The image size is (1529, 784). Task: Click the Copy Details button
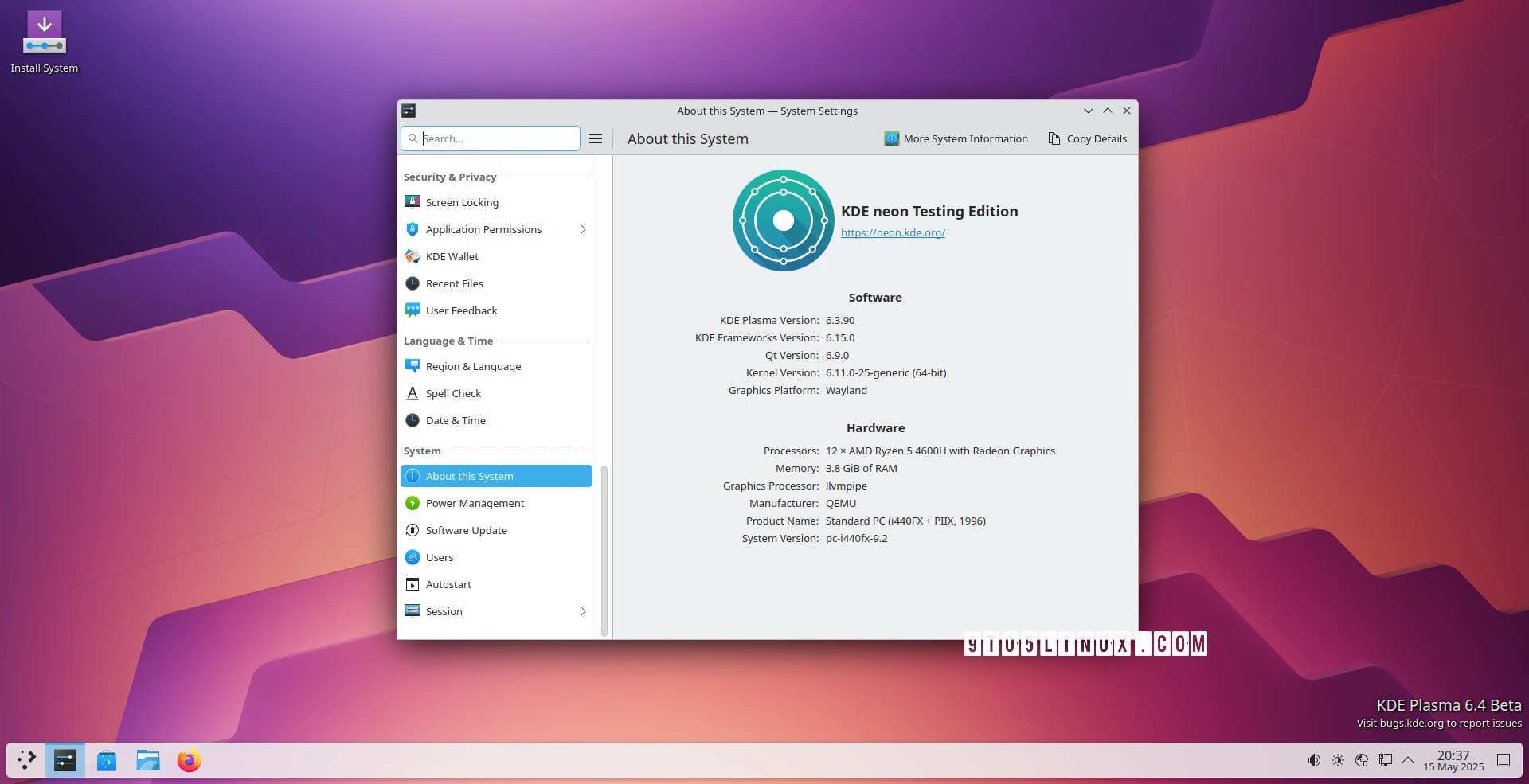(1088, 138)
